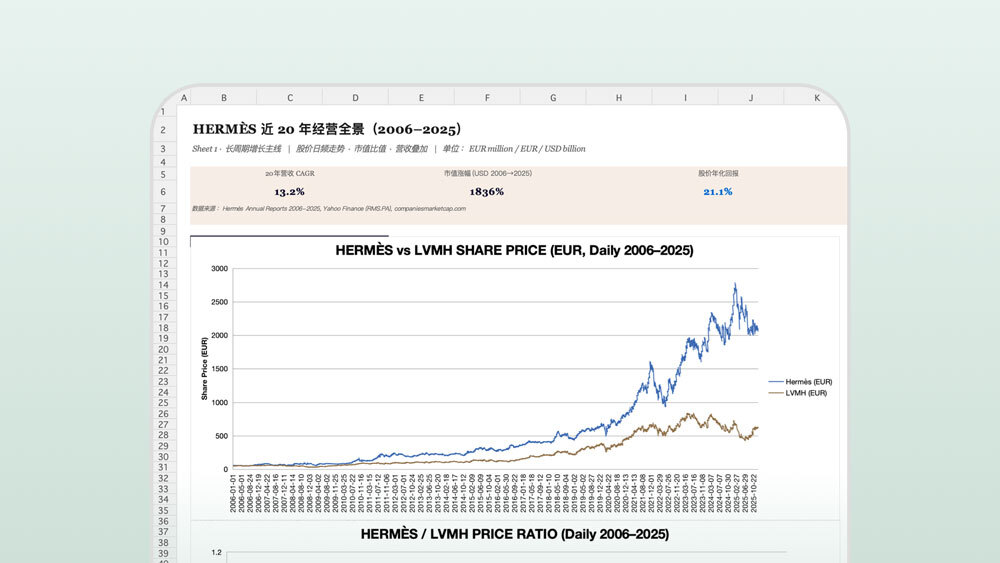Screen dimensions: 1000x563
Task: Click the Hermès (EUR) legend entry
Action: (800, 382)
